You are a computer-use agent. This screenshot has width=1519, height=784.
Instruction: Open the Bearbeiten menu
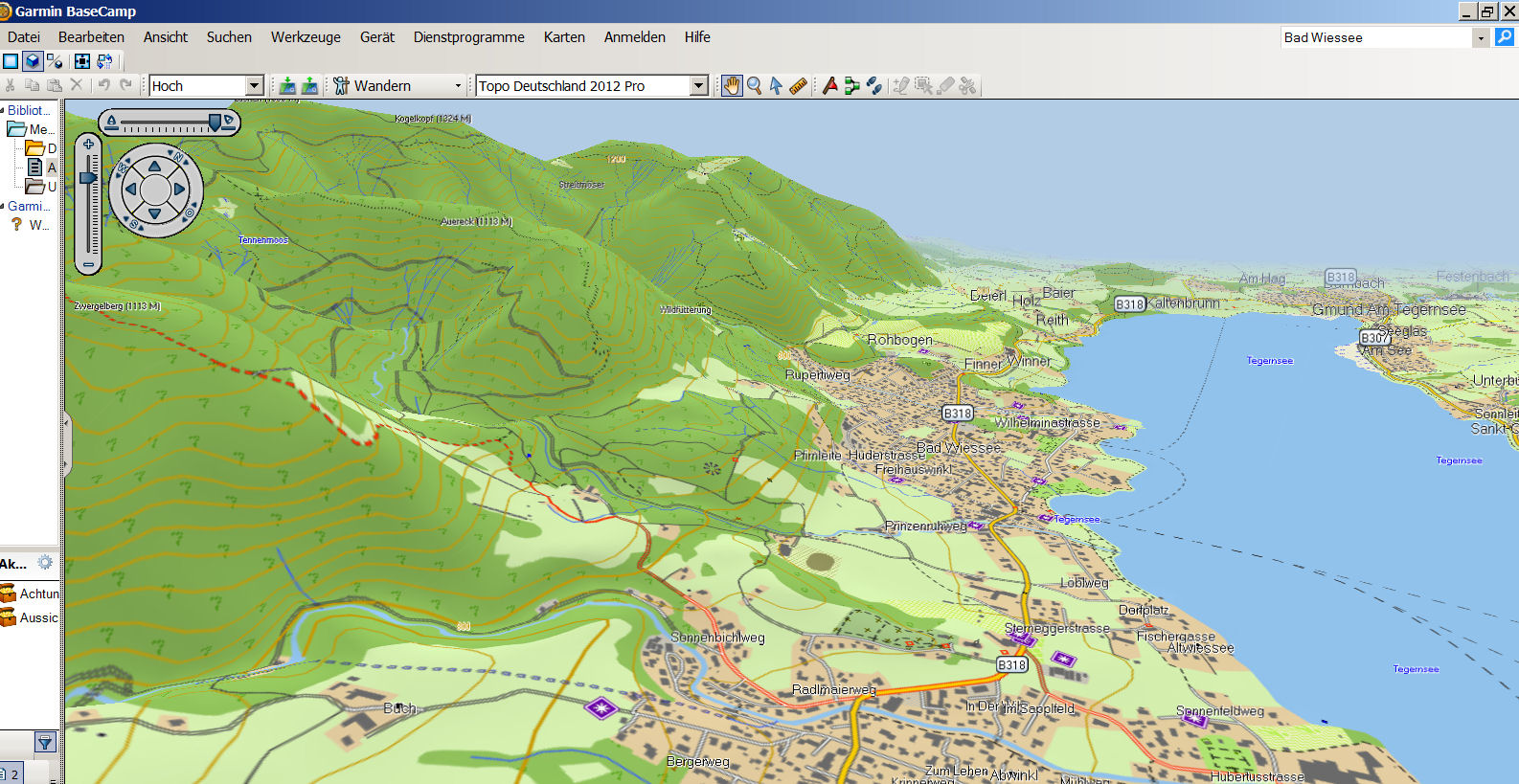(x=91, y=37)
